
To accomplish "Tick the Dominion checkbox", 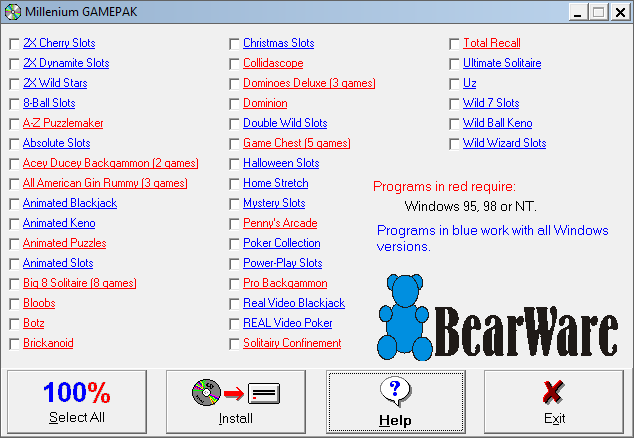I will pyautogui.click(x=234, y=104).
